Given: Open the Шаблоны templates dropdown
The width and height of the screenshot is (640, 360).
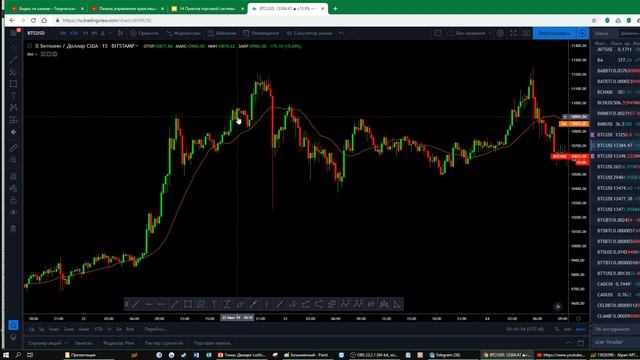Looking at the screenshot, I should 222,33.
